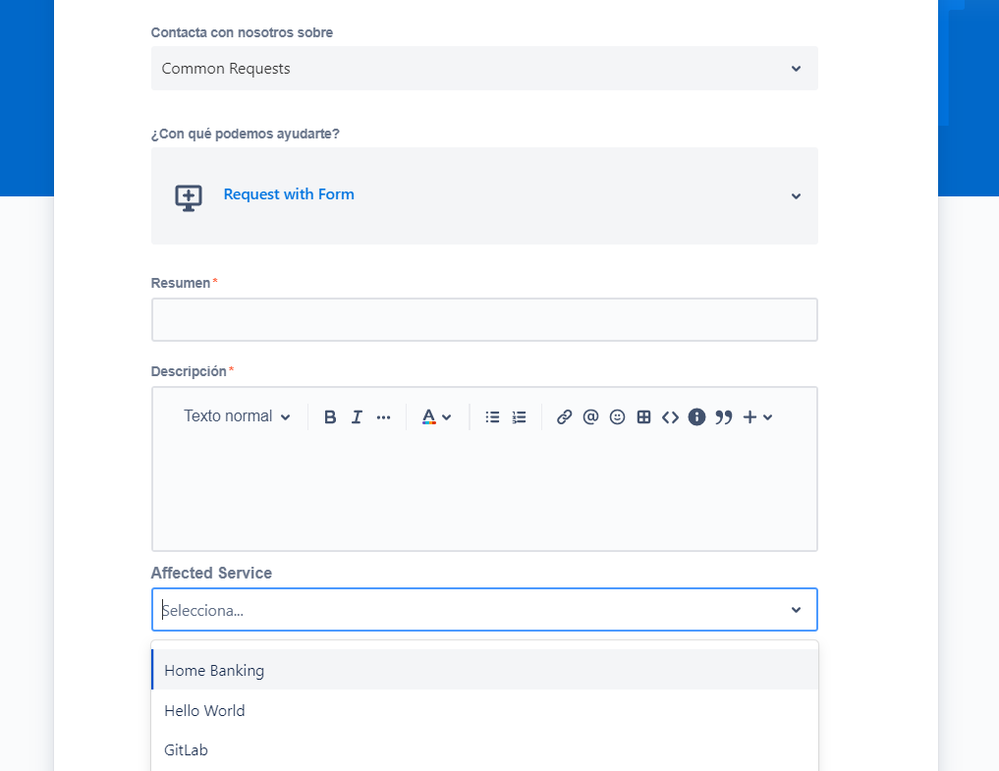
Task: Expand the Request with Form selector
Action: (484, 196)
